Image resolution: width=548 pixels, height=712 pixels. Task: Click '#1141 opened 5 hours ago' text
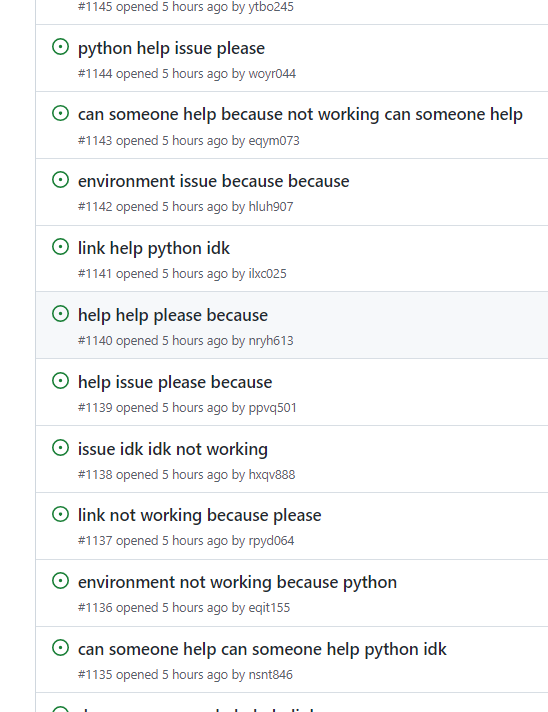click(153, 274)
